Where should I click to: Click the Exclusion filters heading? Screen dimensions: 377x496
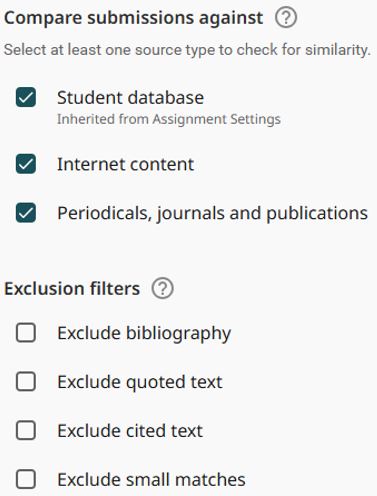point(72,289)
